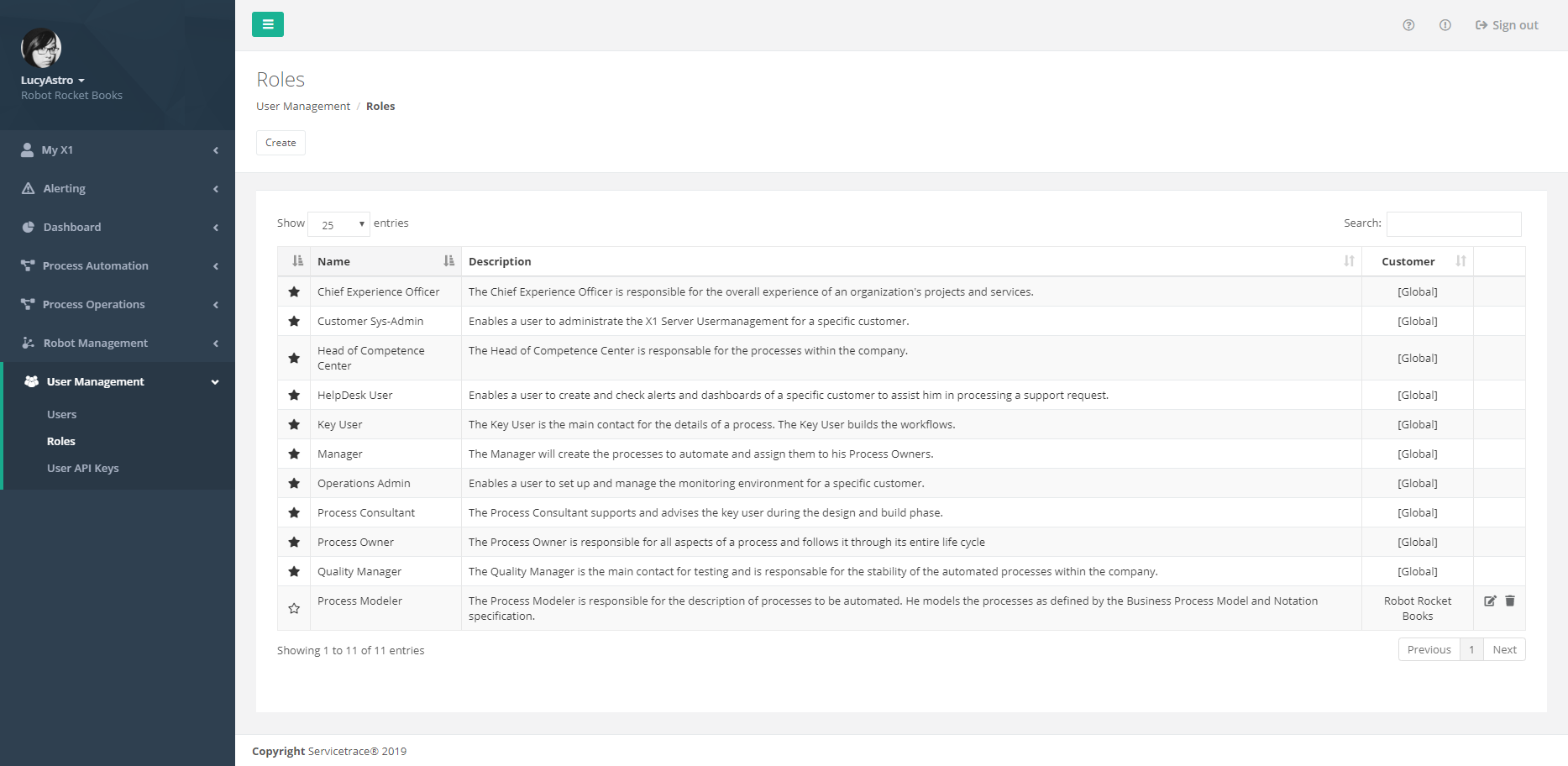Collapse the User Management menu
The width and height of the screenshot is (1568, 766).
tap(118, 381)
